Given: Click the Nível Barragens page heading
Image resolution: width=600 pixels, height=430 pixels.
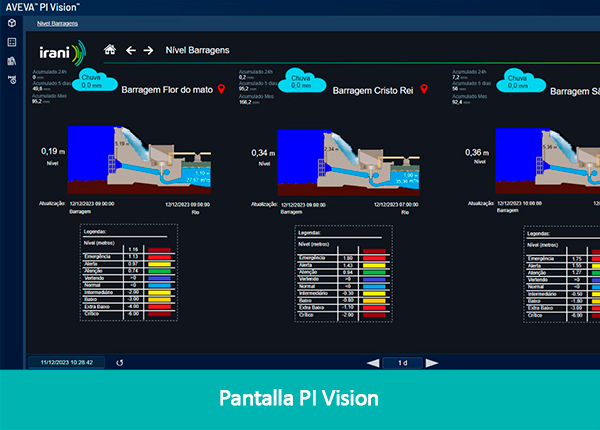Looking at the screenshot, I should [197, 50].
